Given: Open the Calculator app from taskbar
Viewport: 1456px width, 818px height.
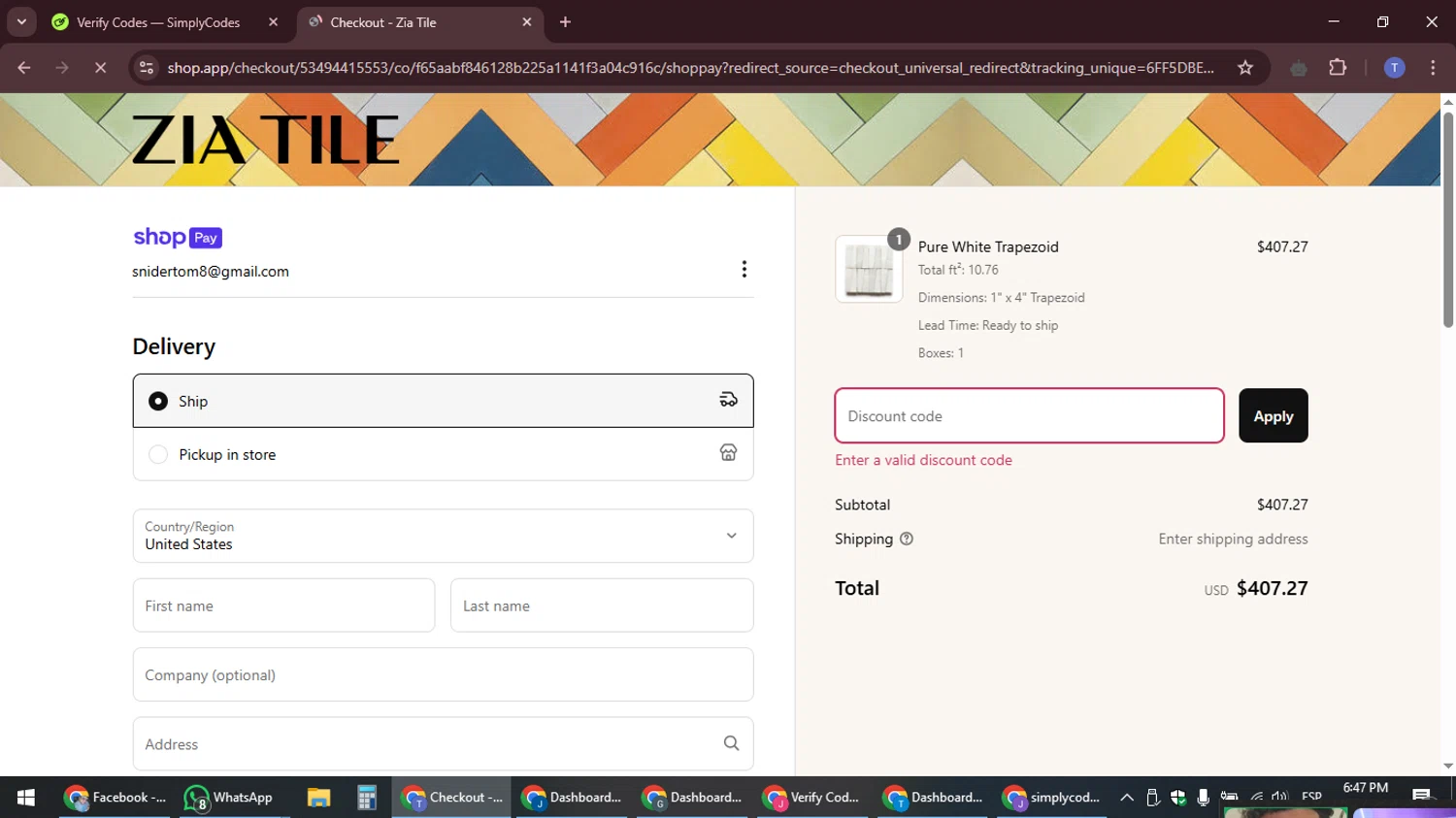Looking at the screenshot, I should point(366,798).
